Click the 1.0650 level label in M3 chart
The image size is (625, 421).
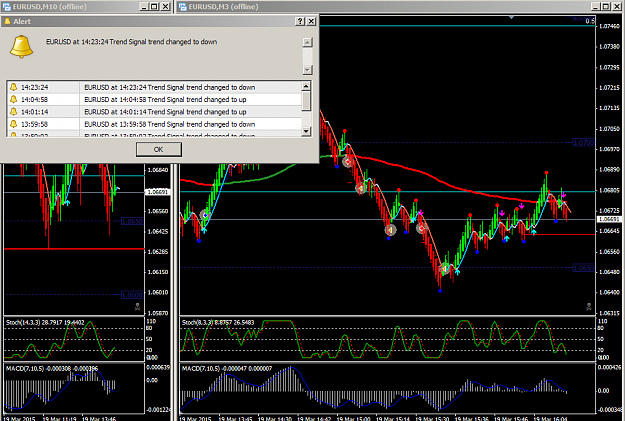583,268
